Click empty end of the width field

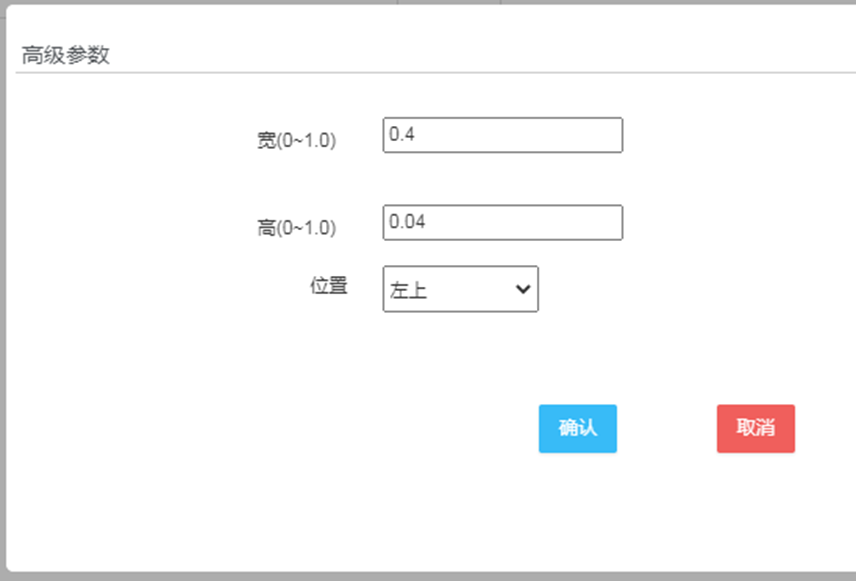pos(580,135)
